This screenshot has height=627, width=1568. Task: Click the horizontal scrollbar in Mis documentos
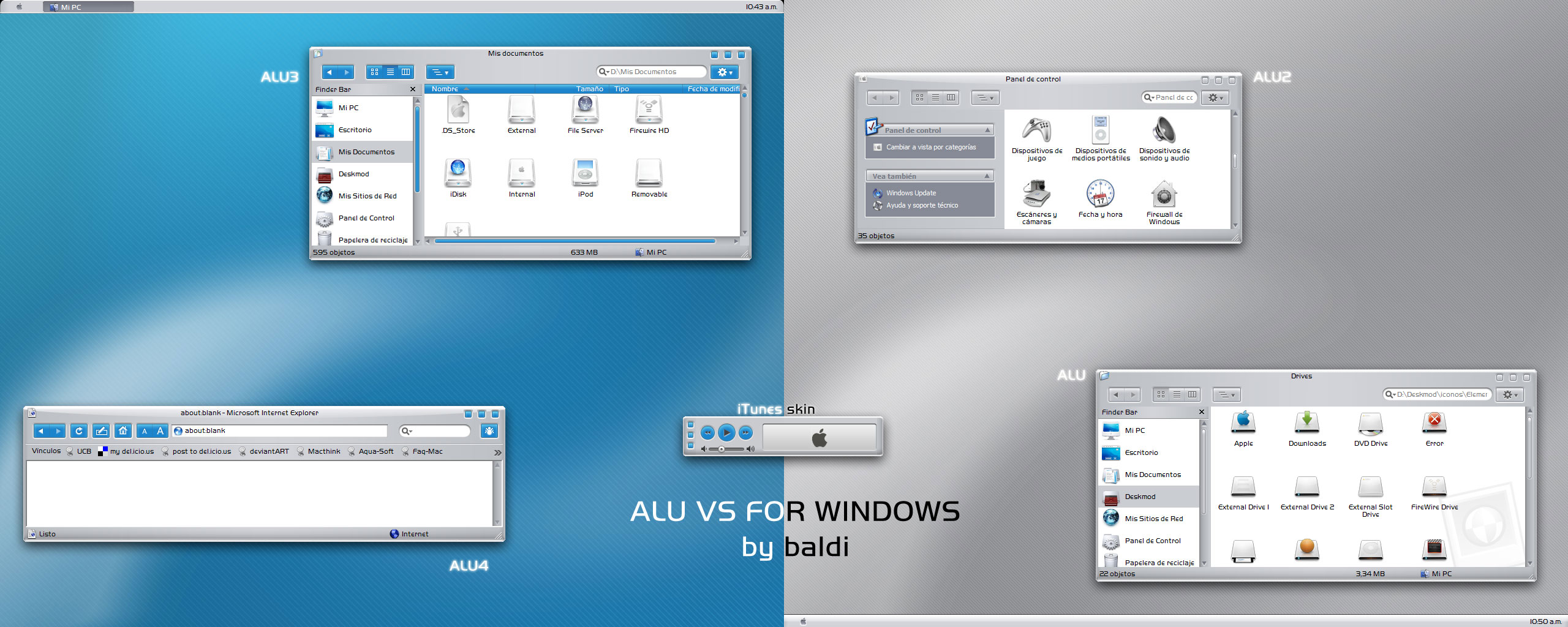coord(575,241)
